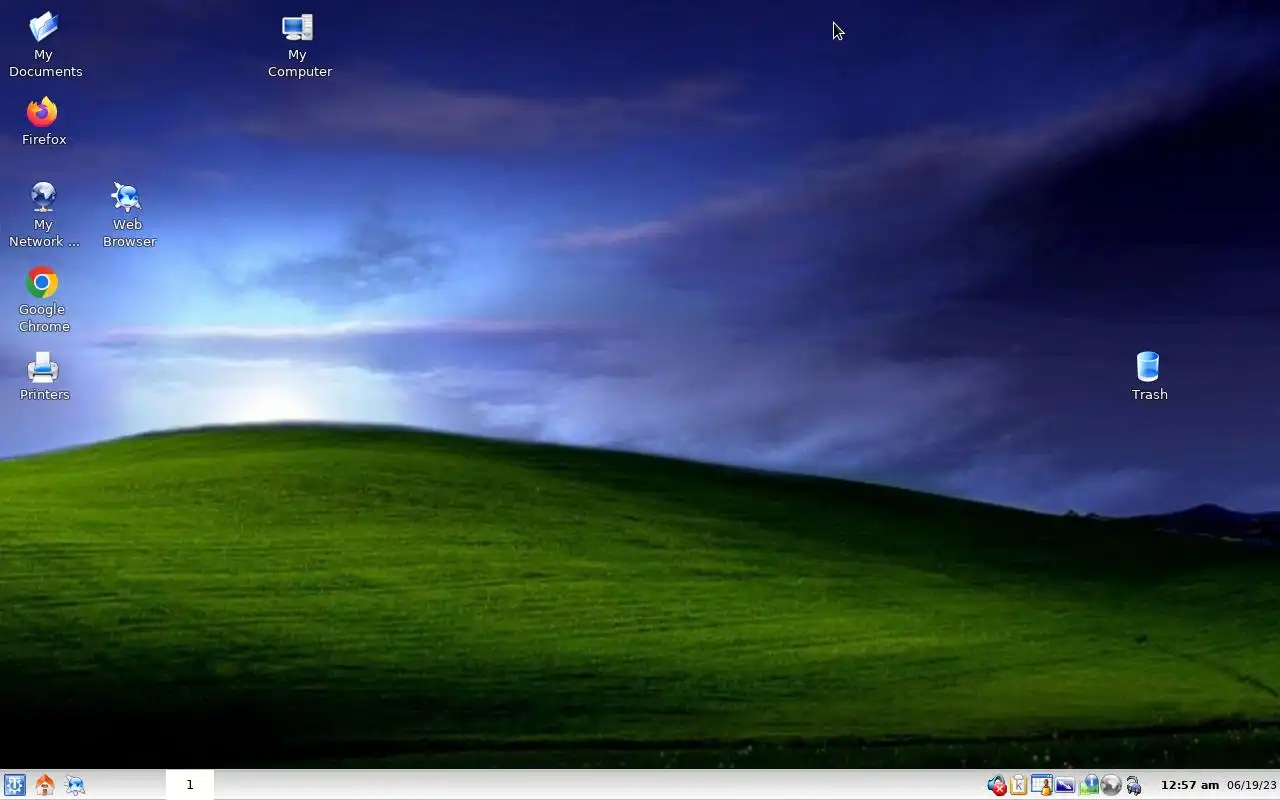Image resolution: width=1280 pixels, height=800 pixels.
Task: Click the padlock tray icon
Action: point(1133,786)
